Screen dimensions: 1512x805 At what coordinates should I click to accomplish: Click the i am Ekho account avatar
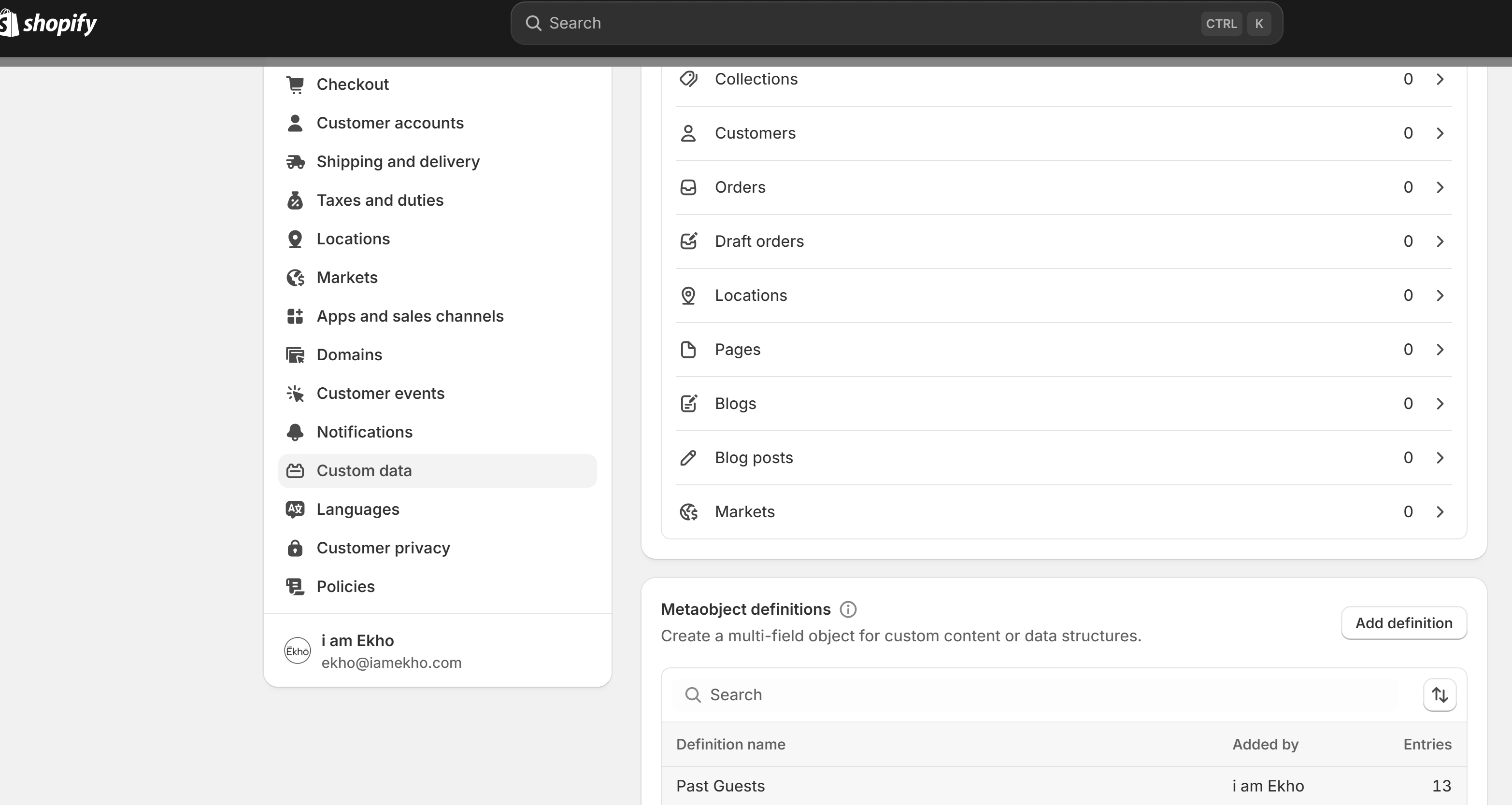(298, 651)
